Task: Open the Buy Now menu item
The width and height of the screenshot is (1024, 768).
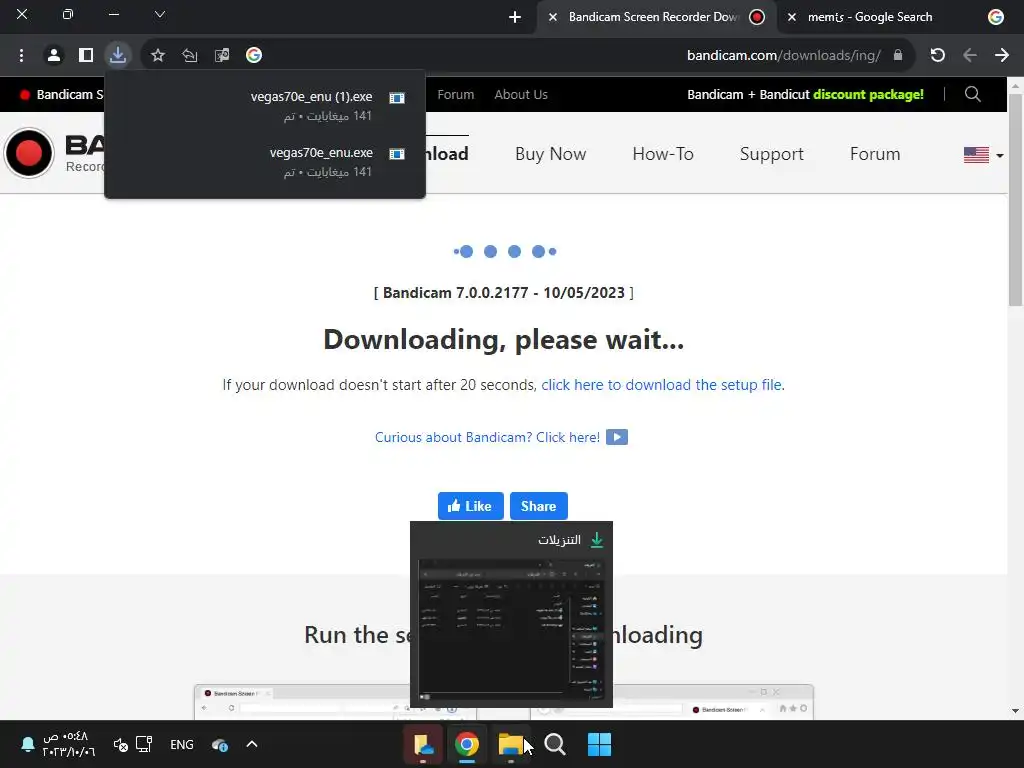Action: coord(551,154)
